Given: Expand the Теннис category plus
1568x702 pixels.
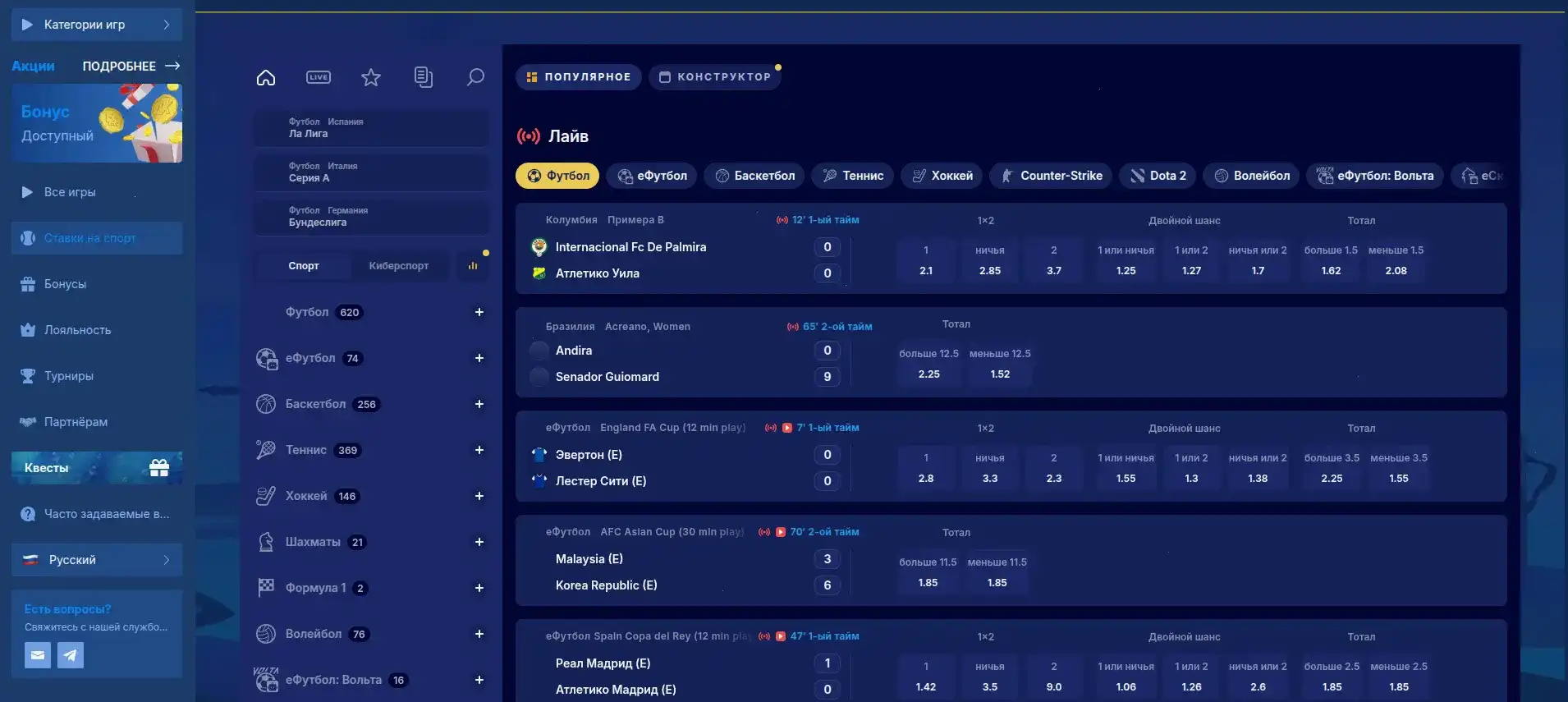Looking at the screenshot, I should (x=479, y=450).
